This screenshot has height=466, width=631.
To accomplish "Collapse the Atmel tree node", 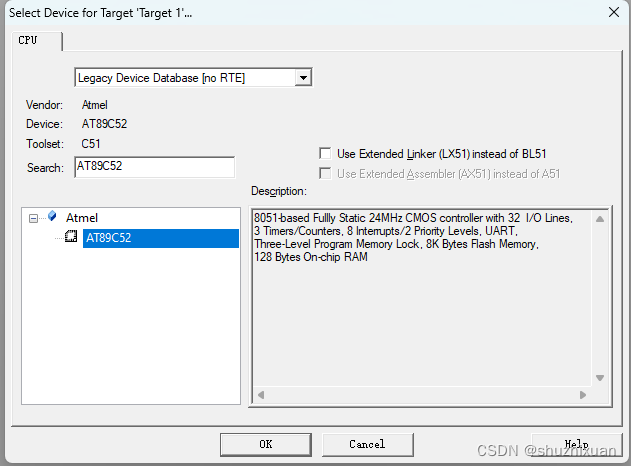I will [x=33, y=218].
